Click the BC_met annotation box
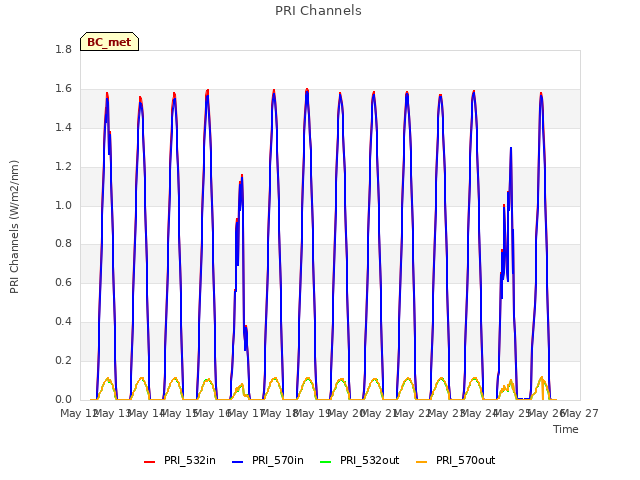The image size is (640, 480). [109, 42]
